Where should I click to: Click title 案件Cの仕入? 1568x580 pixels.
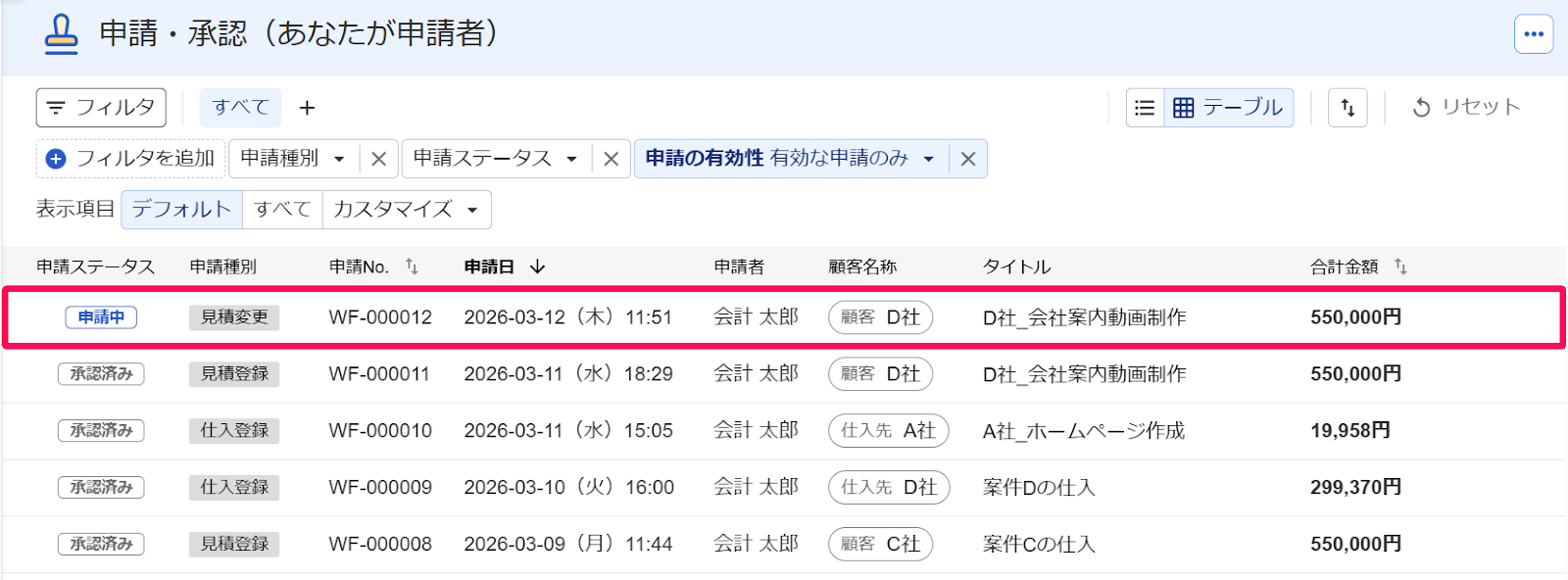[x=1039, y=545]
